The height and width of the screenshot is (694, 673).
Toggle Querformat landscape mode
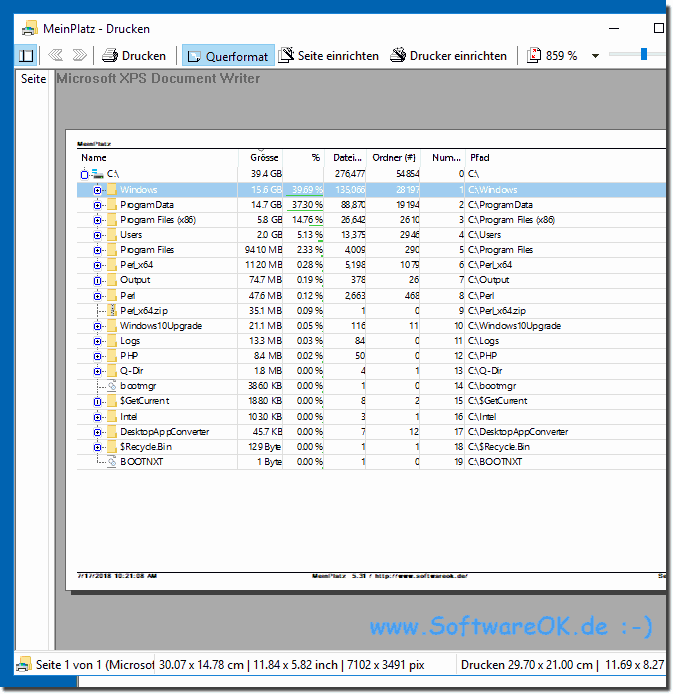tap(228, 55)
